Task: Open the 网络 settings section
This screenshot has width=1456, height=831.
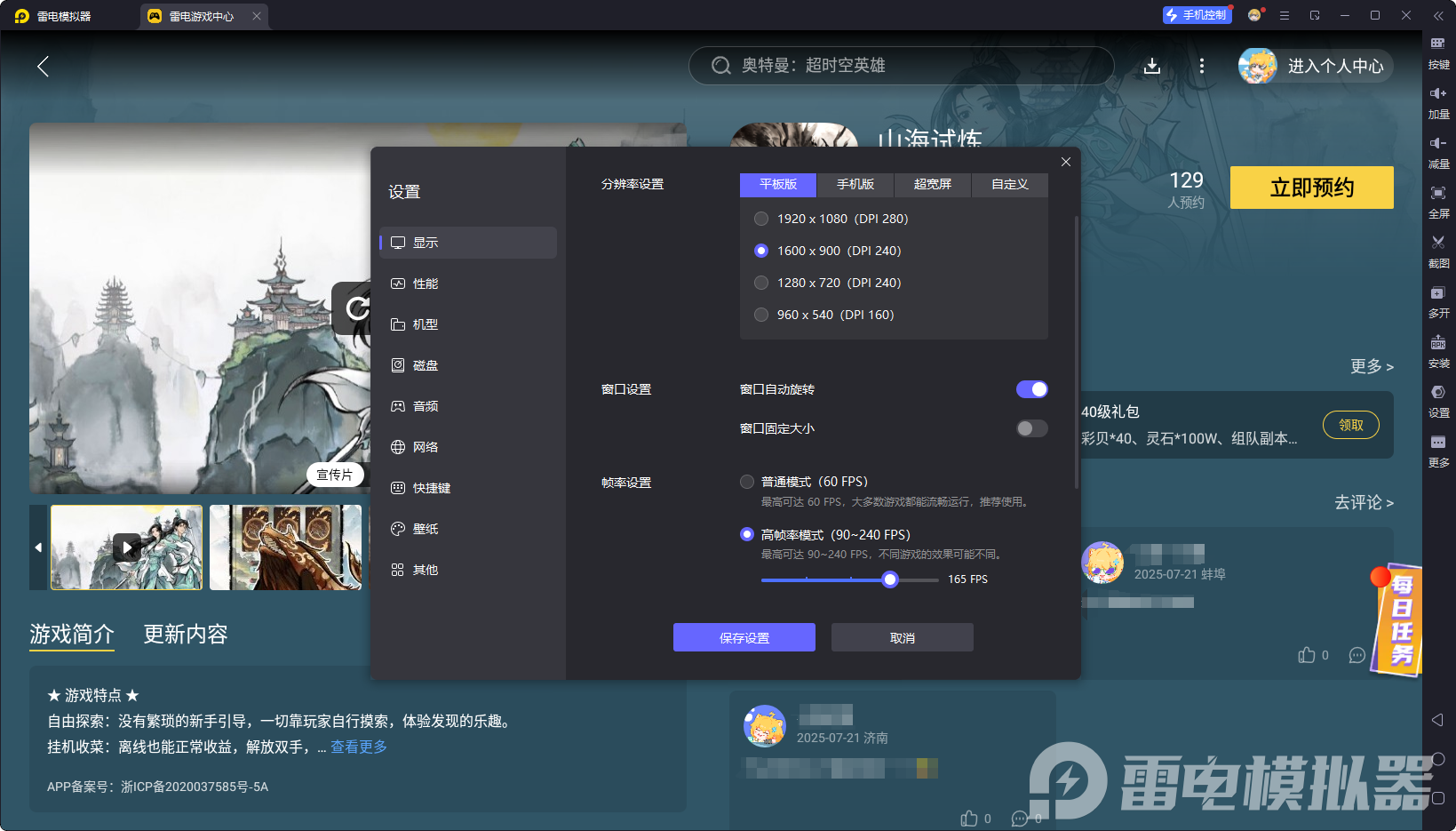Action: click(468, 447)
